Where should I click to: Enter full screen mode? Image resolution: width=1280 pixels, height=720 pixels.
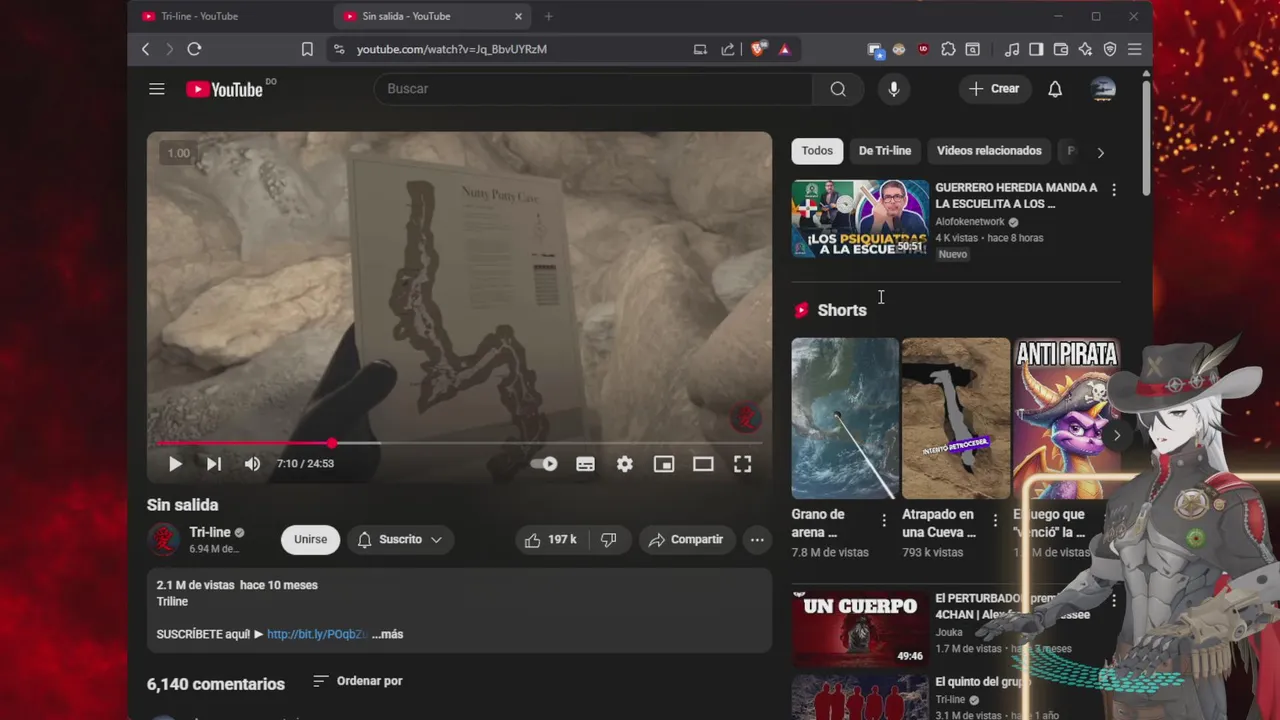coord(742,464)
